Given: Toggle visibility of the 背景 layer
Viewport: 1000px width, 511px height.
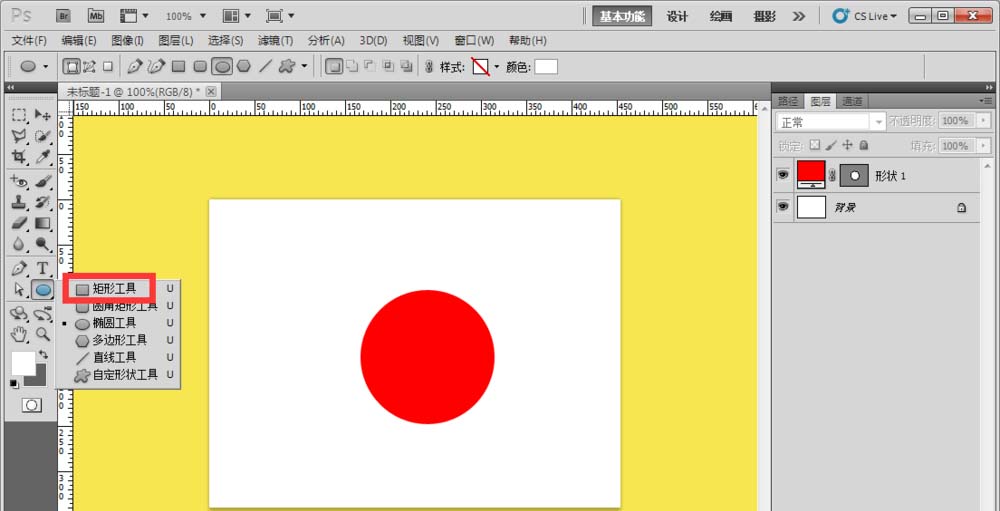Looking at the screenshot, I should point(783,207).
